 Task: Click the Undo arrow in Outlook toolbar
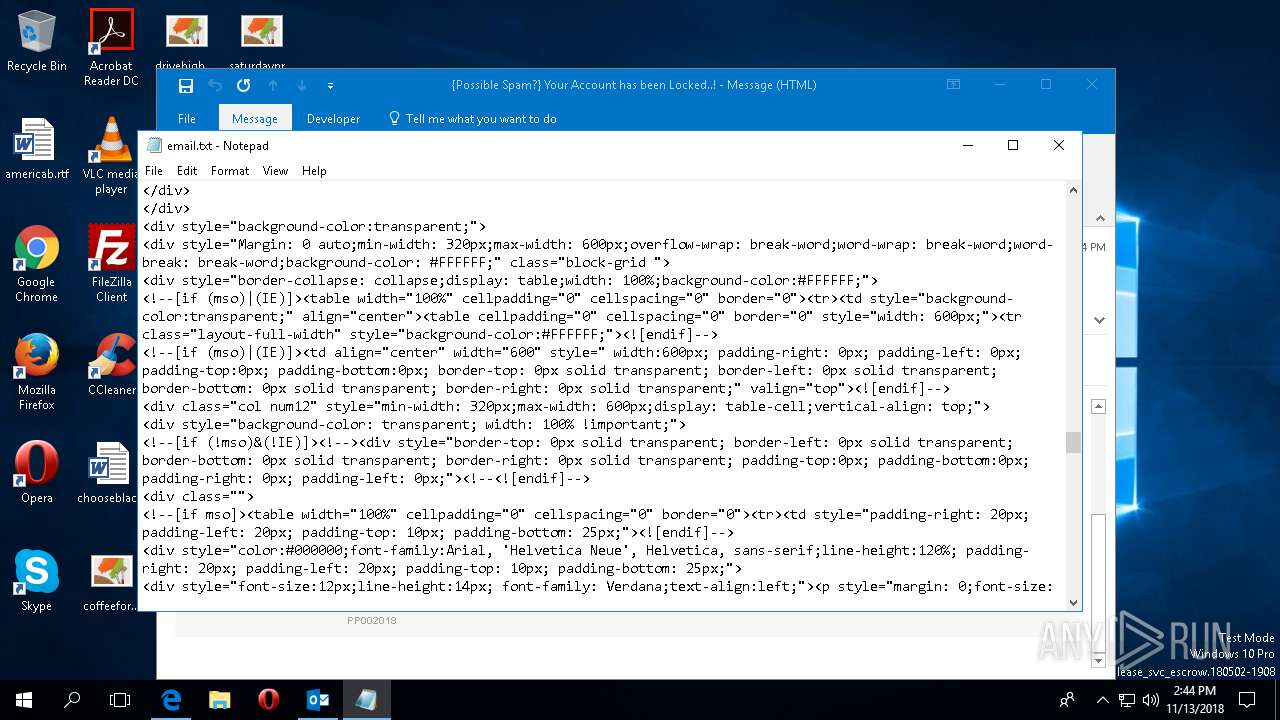tap(214, 85)
